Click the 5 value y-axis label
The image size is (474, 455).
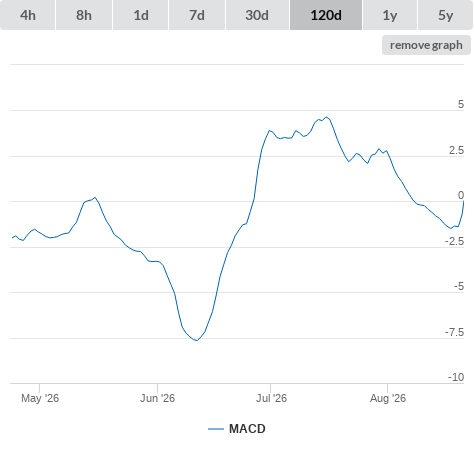(461, 104)
